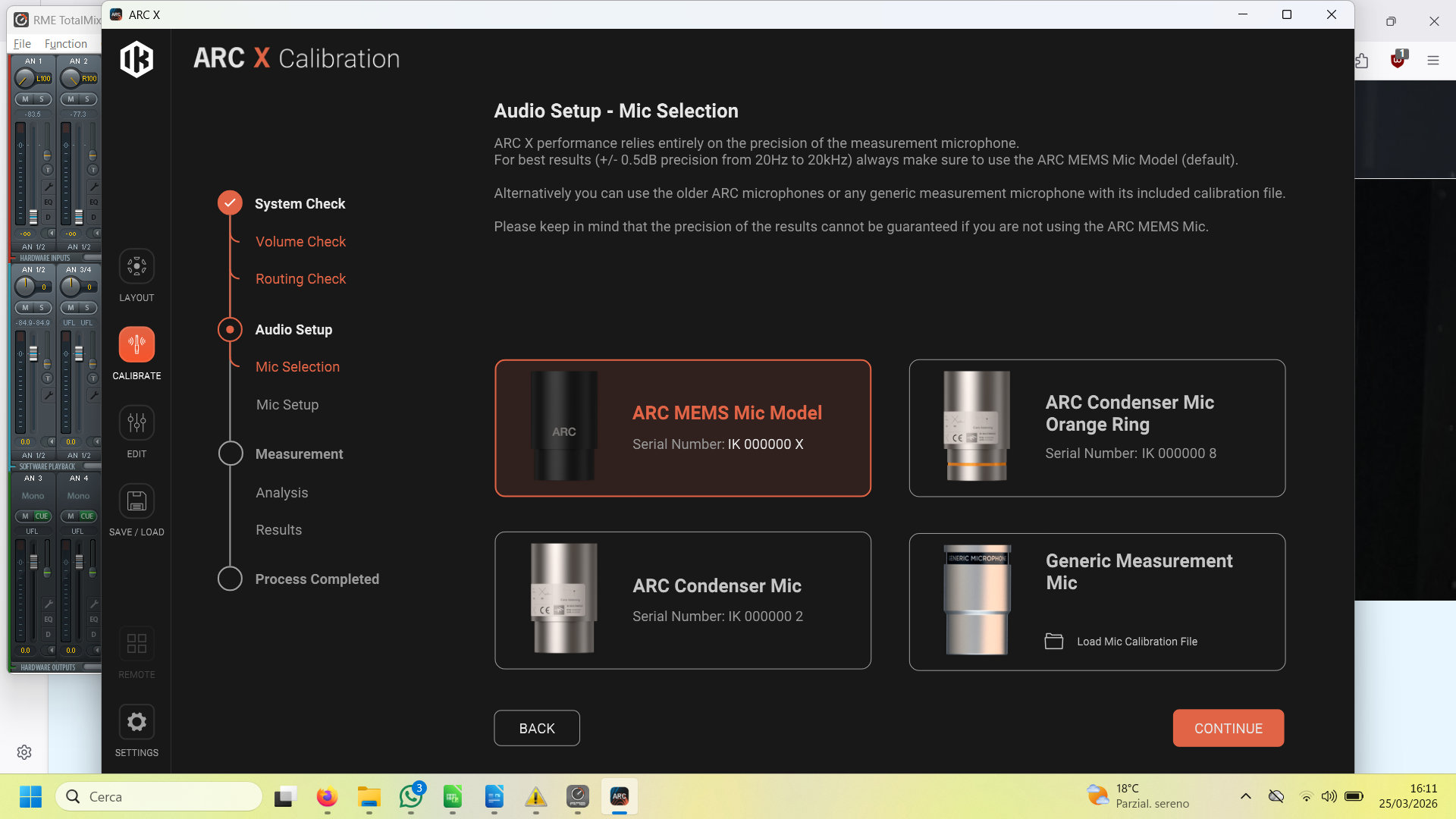Open the Edit sliders icon

[136, 423]
